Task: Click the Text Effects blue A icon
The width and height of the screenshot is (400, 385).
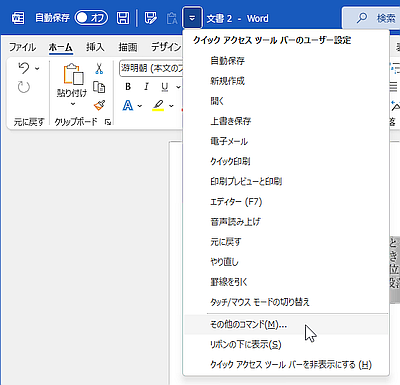Action: tap(128, 106)
